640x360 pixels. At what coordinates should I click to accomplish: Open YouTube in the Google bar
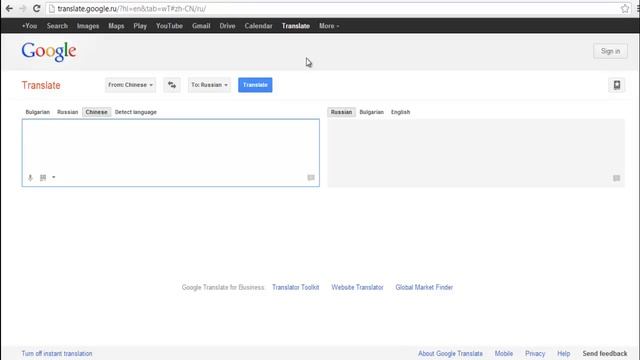pos(169,26)
